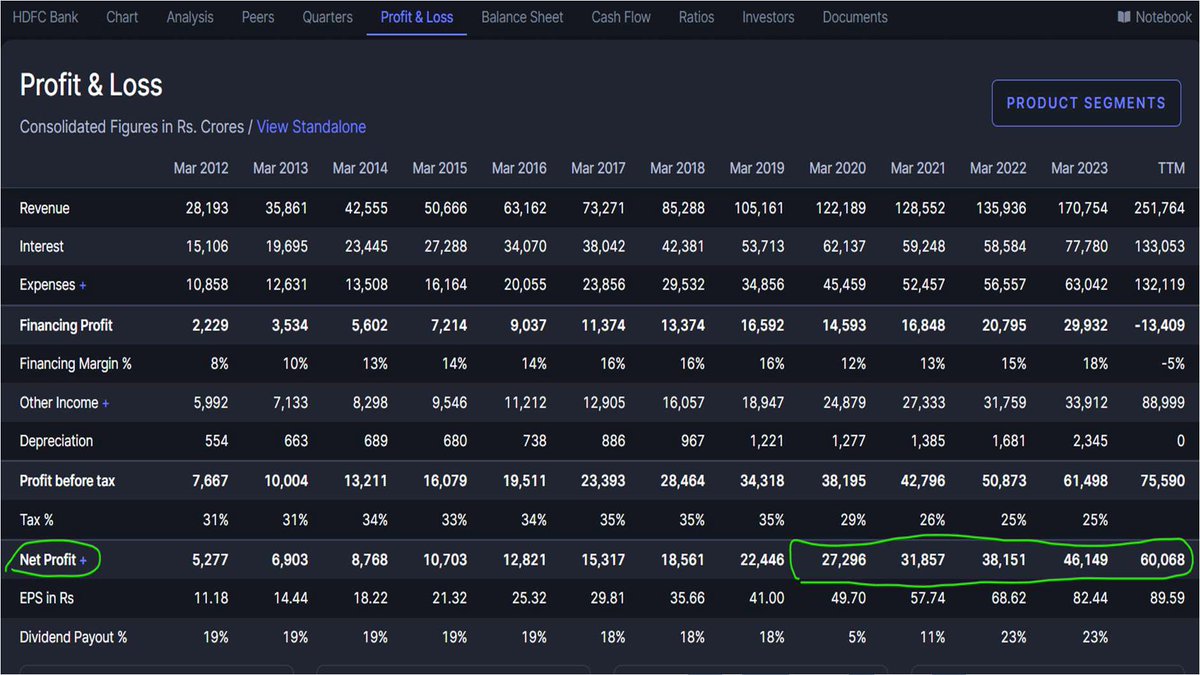Select the Quarters tab
The image size is (1200, 675).
[327, 17]
